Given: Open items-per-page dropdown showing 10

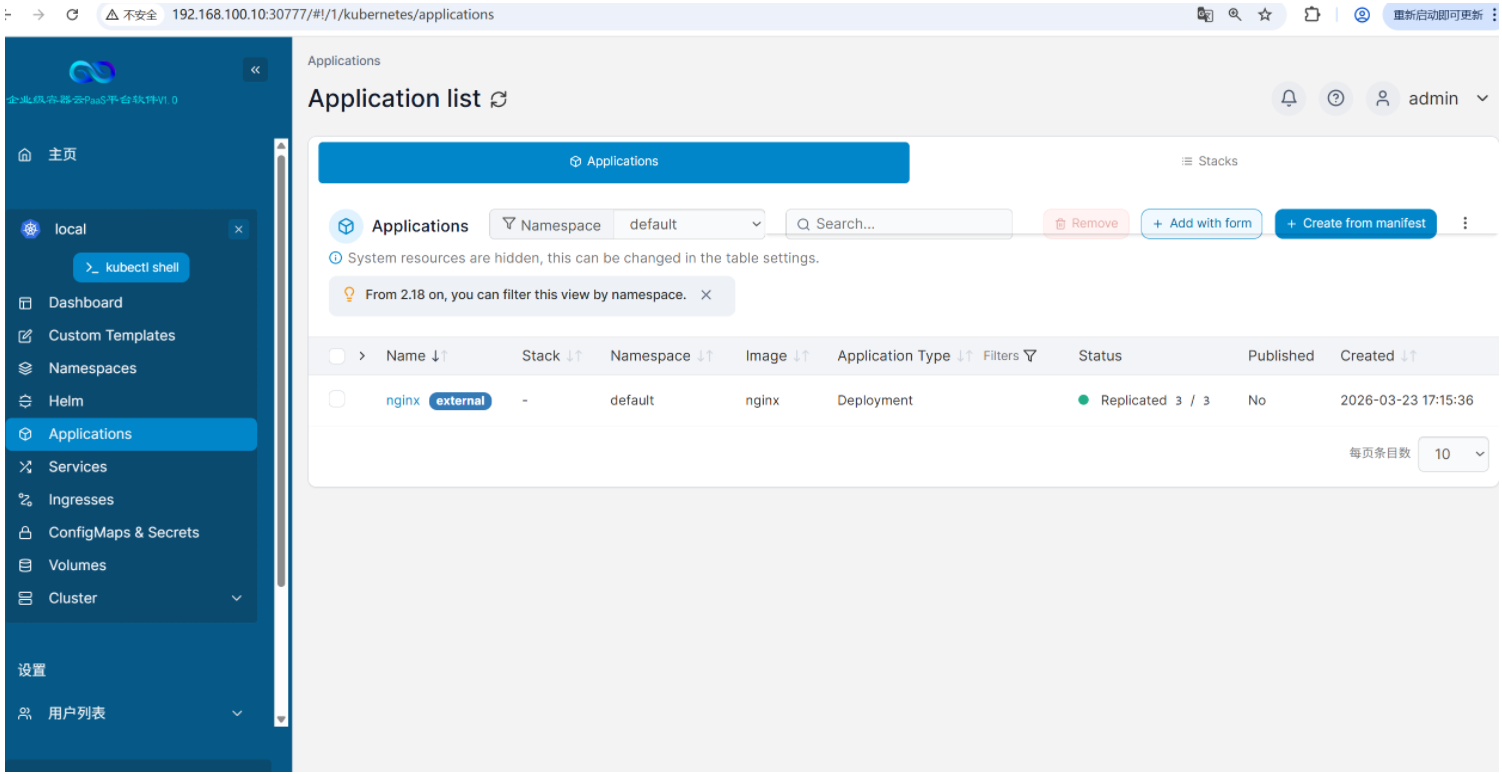Looking at the screenshot, I should coord(1453,454).
